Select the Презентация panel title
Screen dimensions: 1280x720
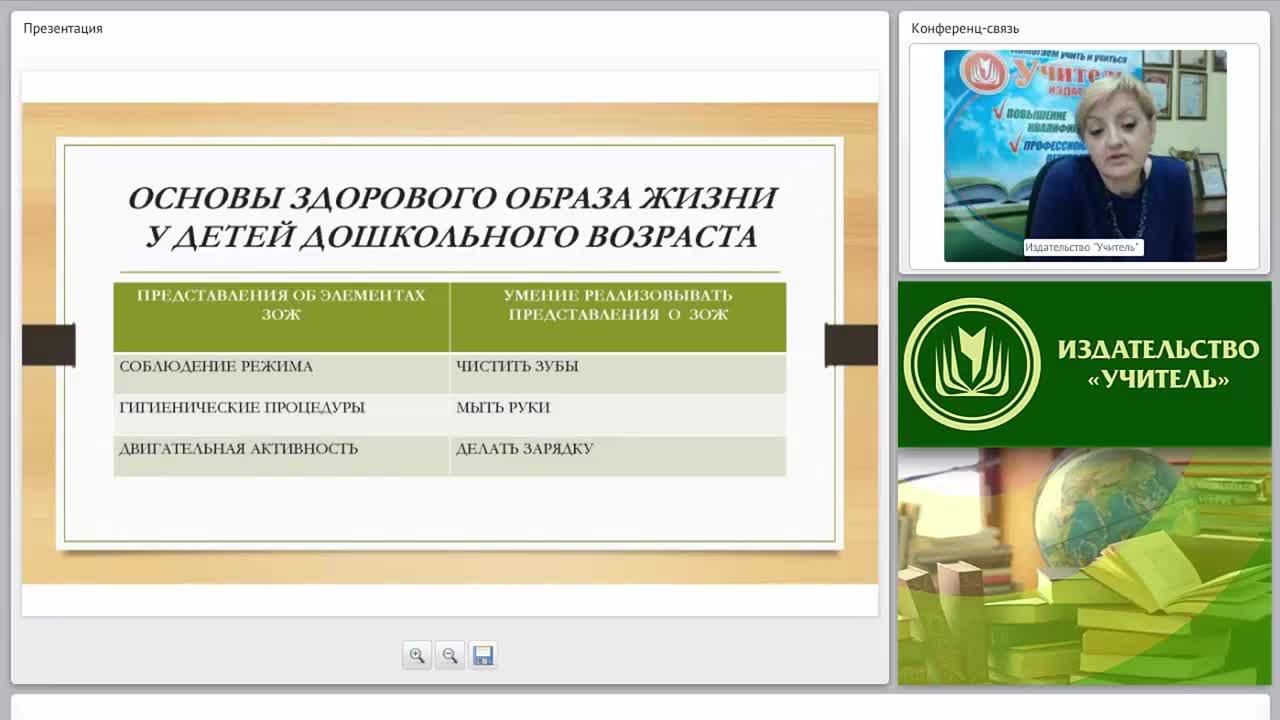(63, 28)
